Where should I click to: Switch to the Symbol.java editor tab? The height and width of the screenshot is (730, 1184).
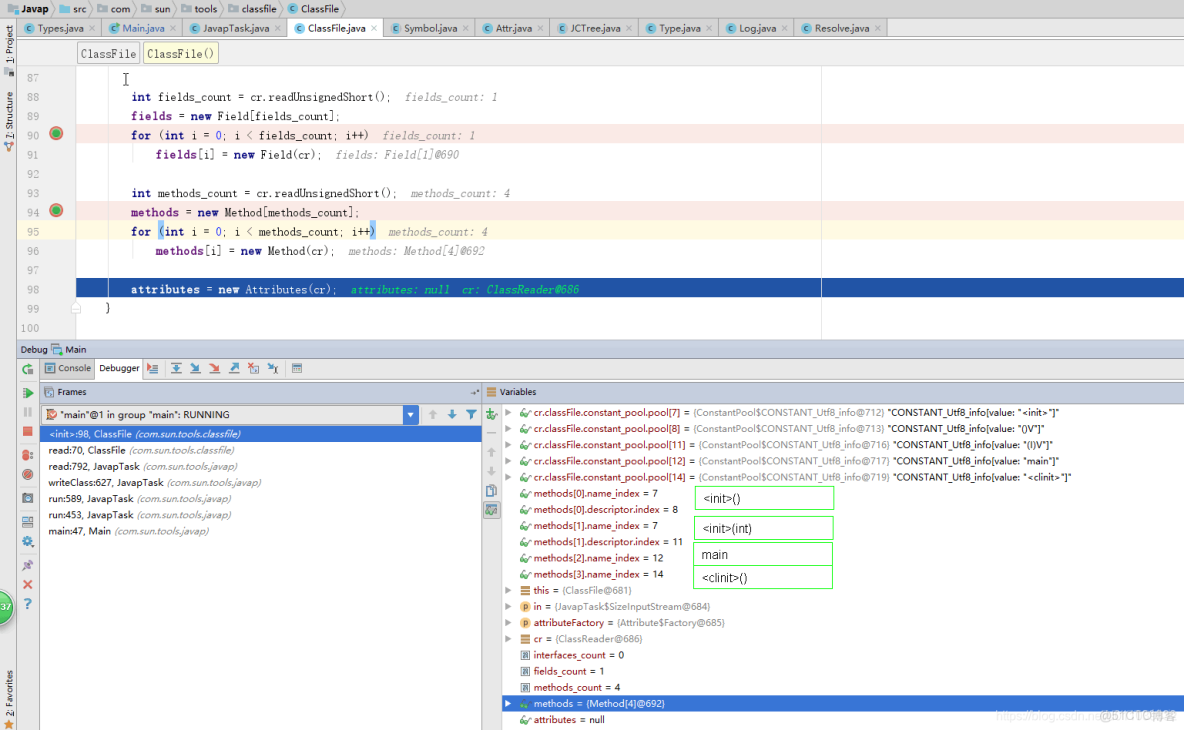[x=429, y=29]
